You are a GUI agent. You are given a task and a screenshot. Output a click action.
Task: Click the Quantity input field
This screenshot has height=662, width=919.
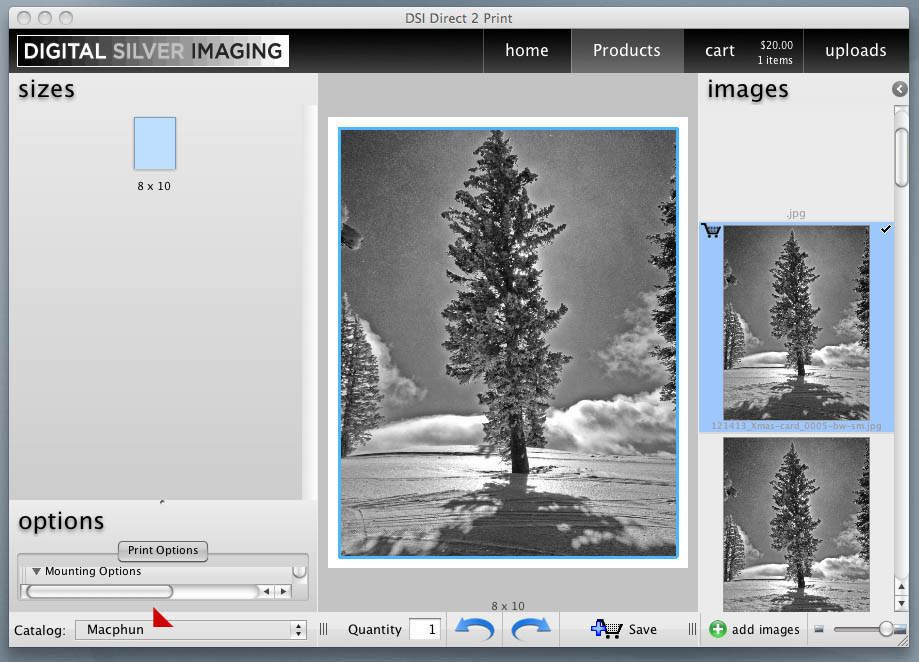coord(424,629)
